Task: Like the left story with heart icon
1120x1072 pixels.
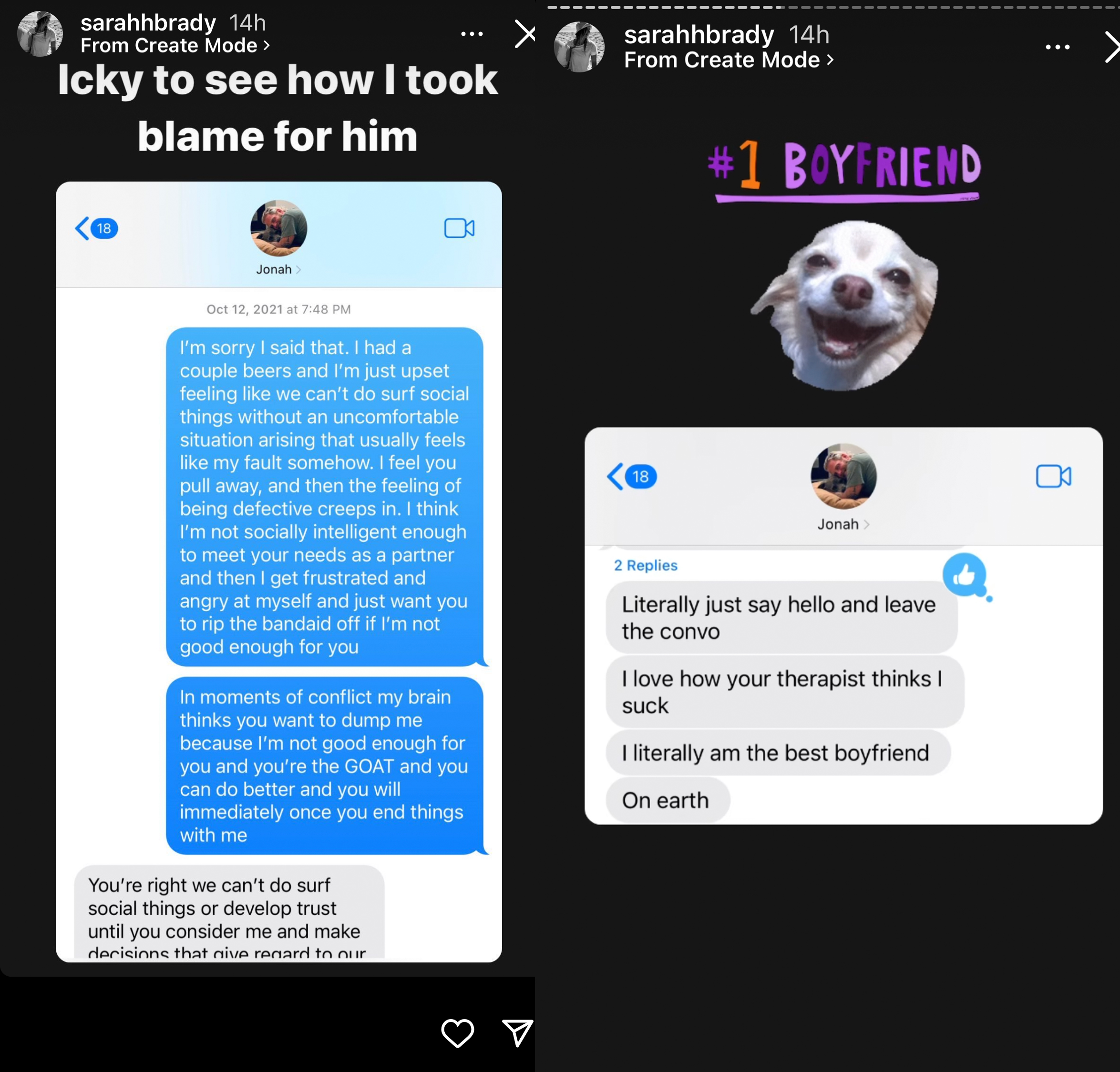Action: click(x=457, y=1032)
